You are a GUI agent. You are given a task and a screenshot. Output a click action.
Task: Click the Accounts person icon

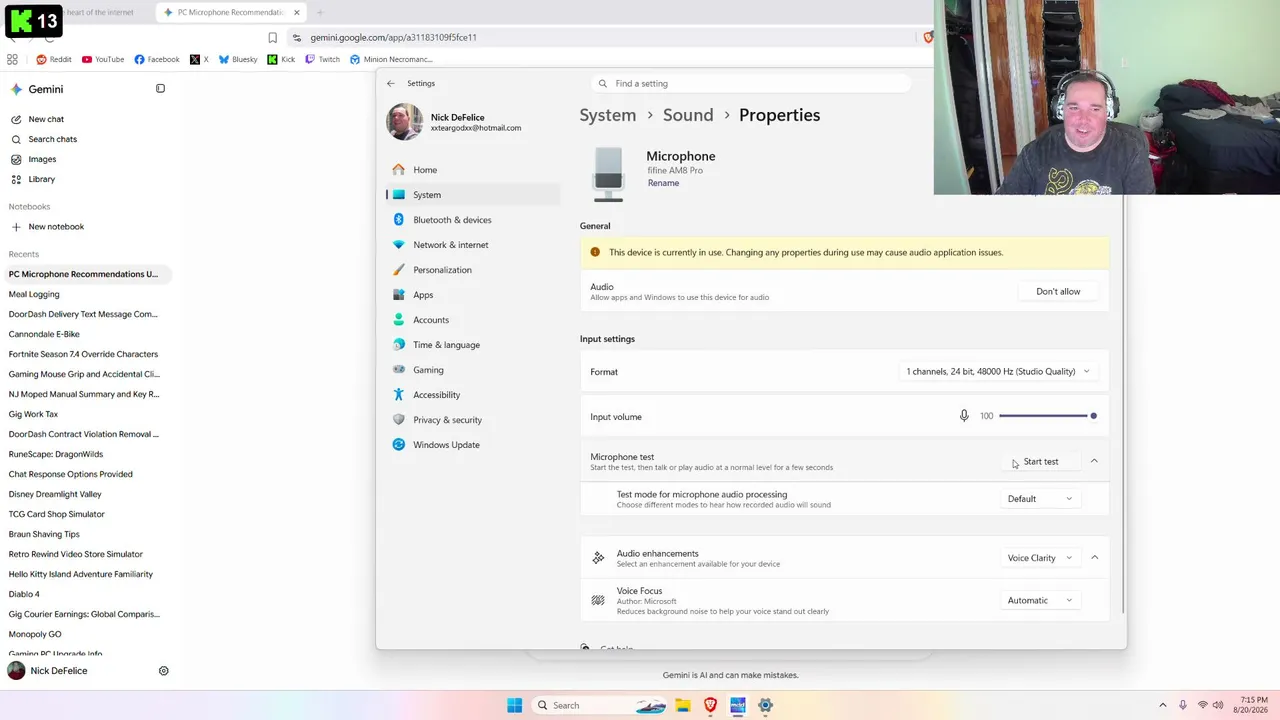[x=399, y=320]
